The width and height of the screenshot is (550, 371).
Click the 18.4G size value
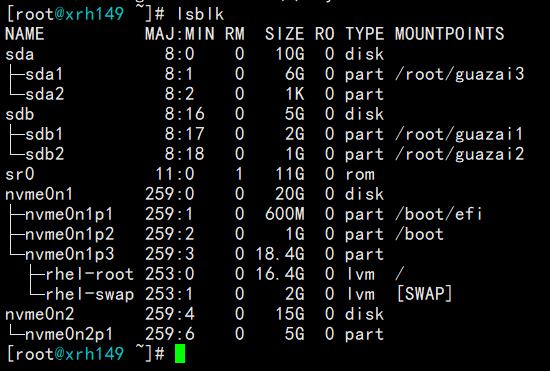(x=280, y=254)
